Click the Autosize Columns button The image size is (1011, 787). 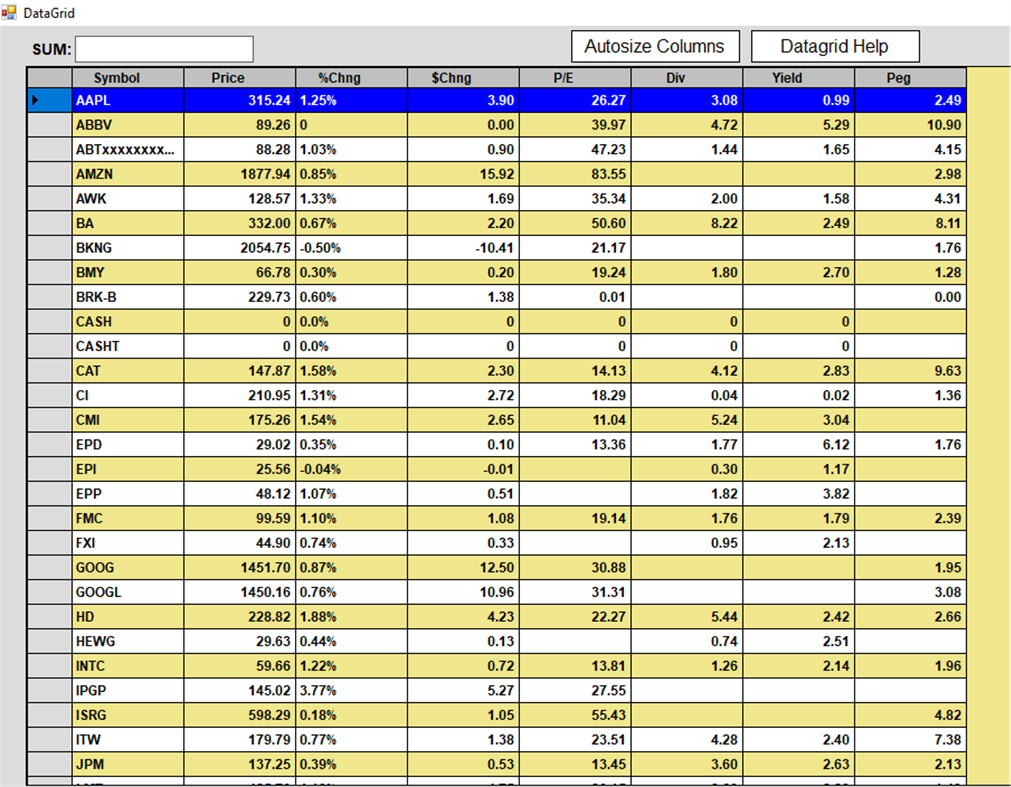click(x=655, y=46)
